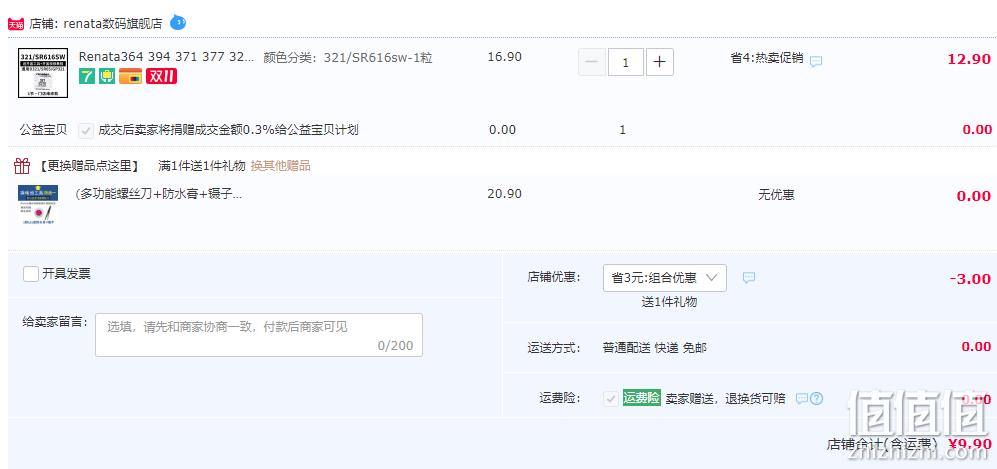Click the gift toolkit thumbnail image

point(38,205)
